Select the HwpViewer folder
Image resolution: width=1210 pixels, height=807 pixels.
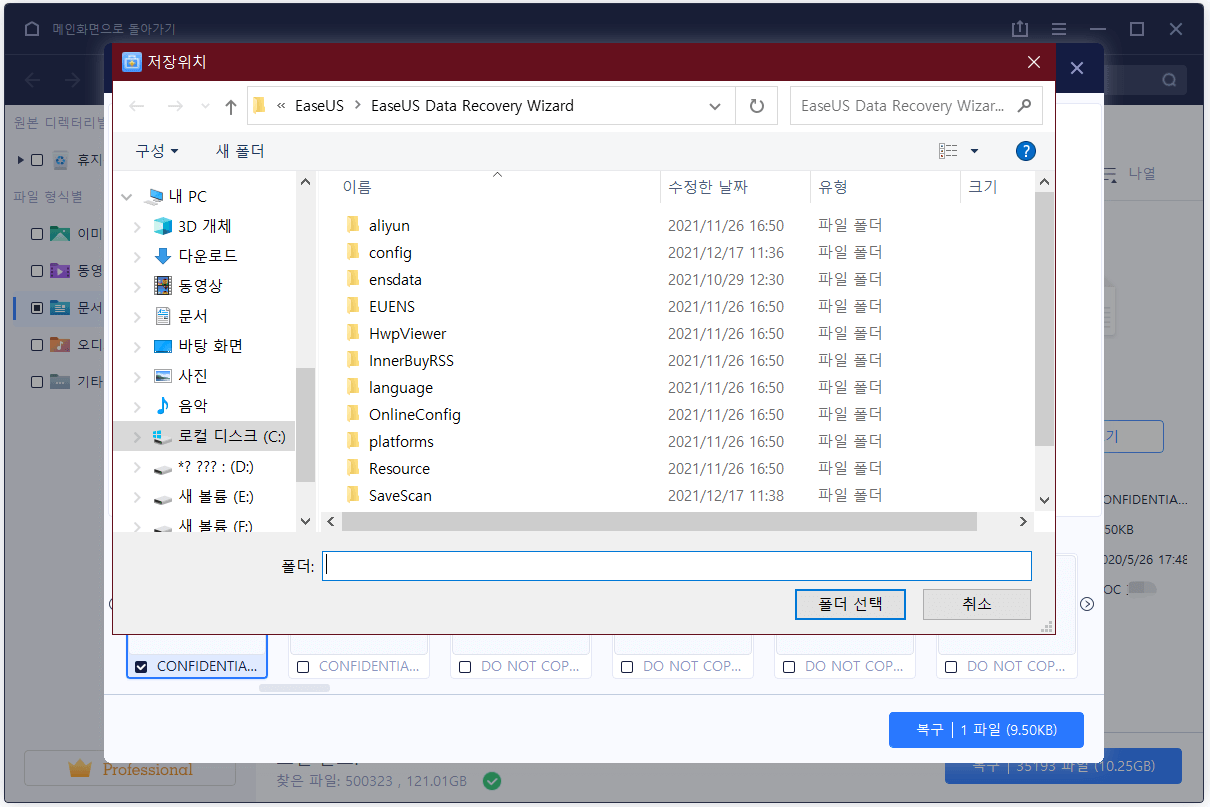(x=407, y=334)
